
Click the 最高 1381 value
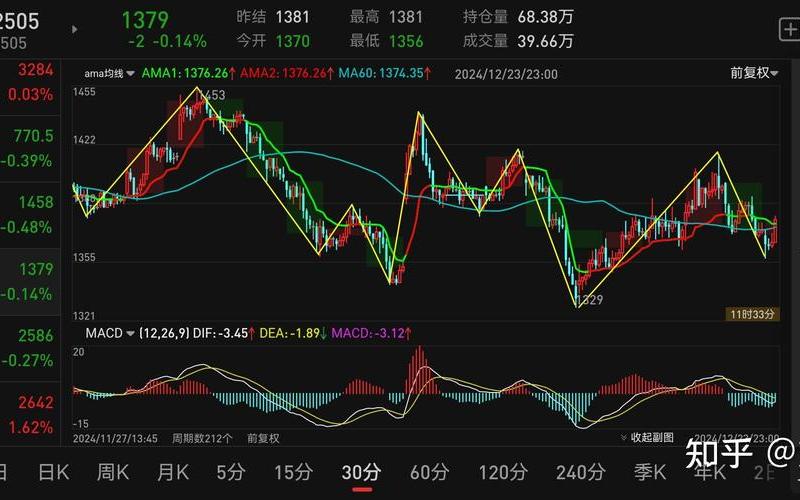pyautogui.click(x=386, y=17)
